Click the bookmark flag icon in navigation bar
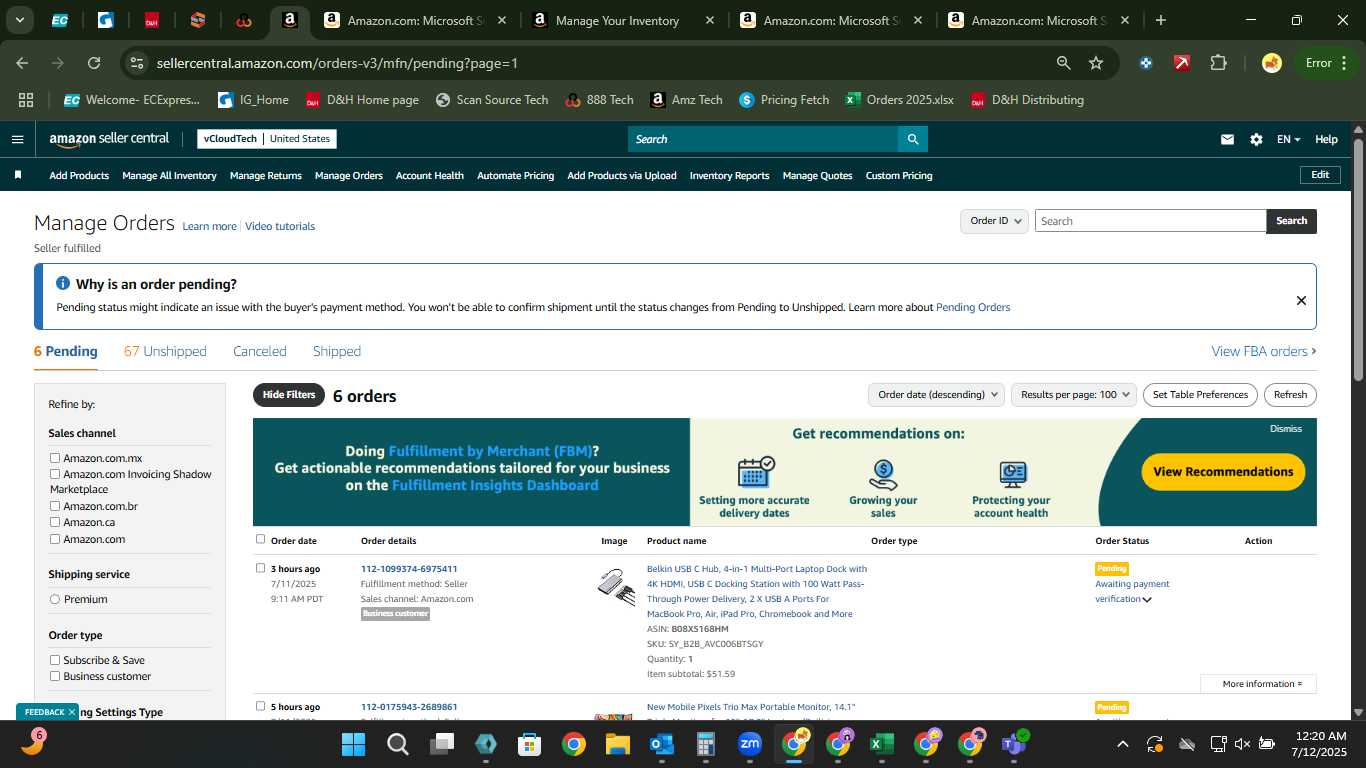The height and width of the screenshot is (768, 1366). [x=18, y=175]
